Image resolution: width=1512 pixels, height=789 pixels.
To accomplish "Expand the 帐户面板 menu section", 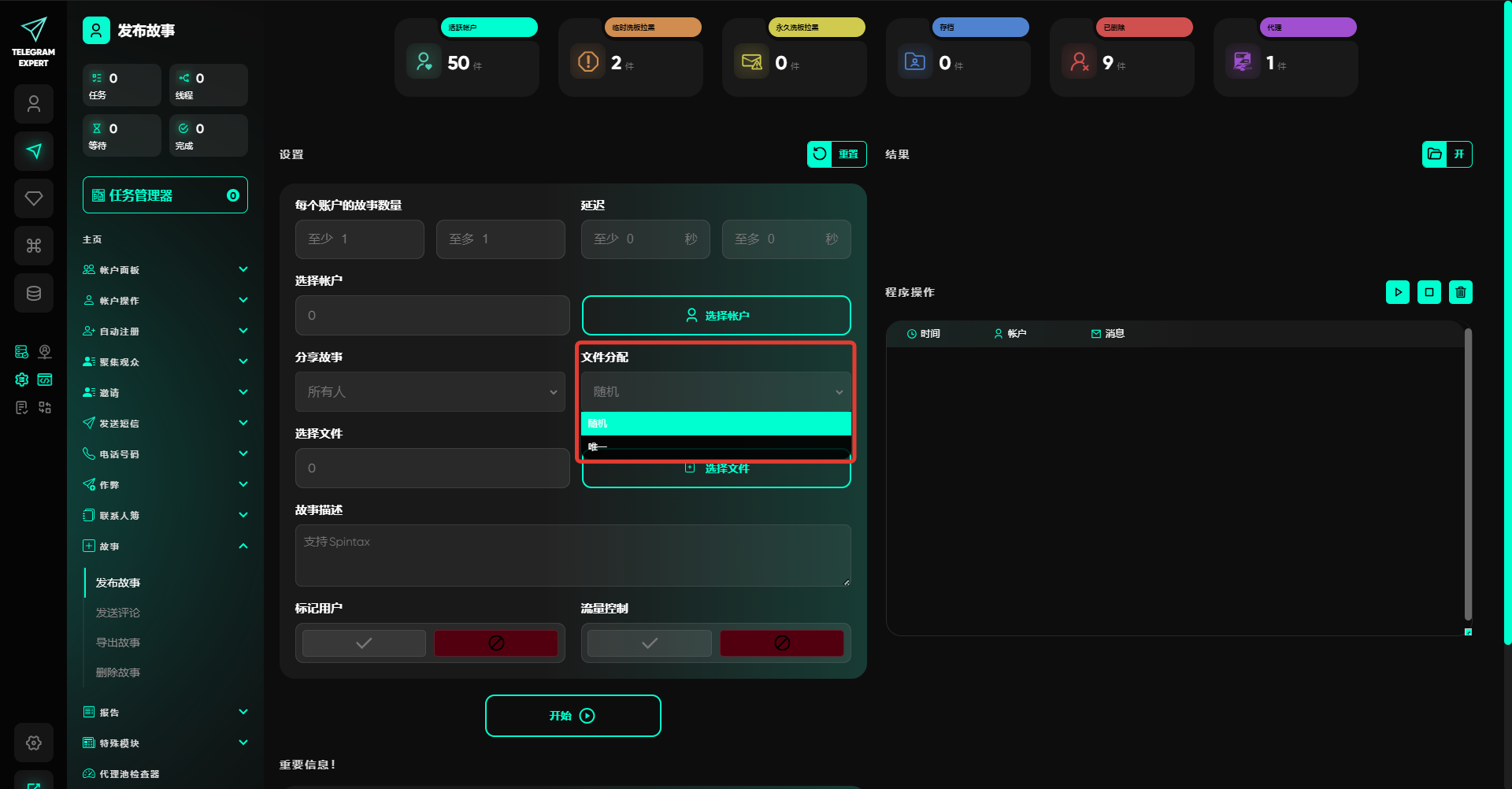I will coord(165,270).
